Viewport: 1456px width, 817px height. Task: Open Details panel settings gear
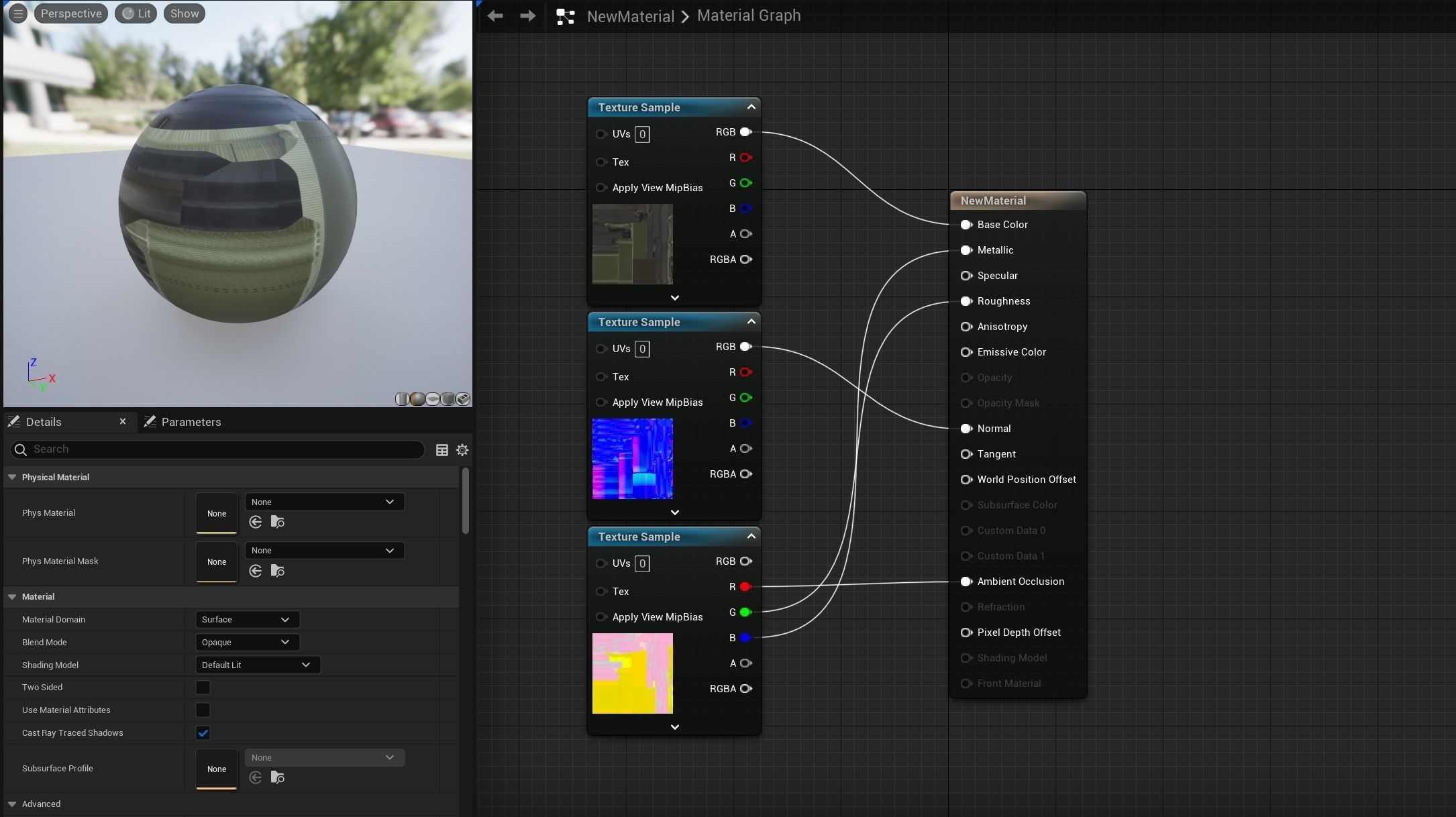point(462,450)
